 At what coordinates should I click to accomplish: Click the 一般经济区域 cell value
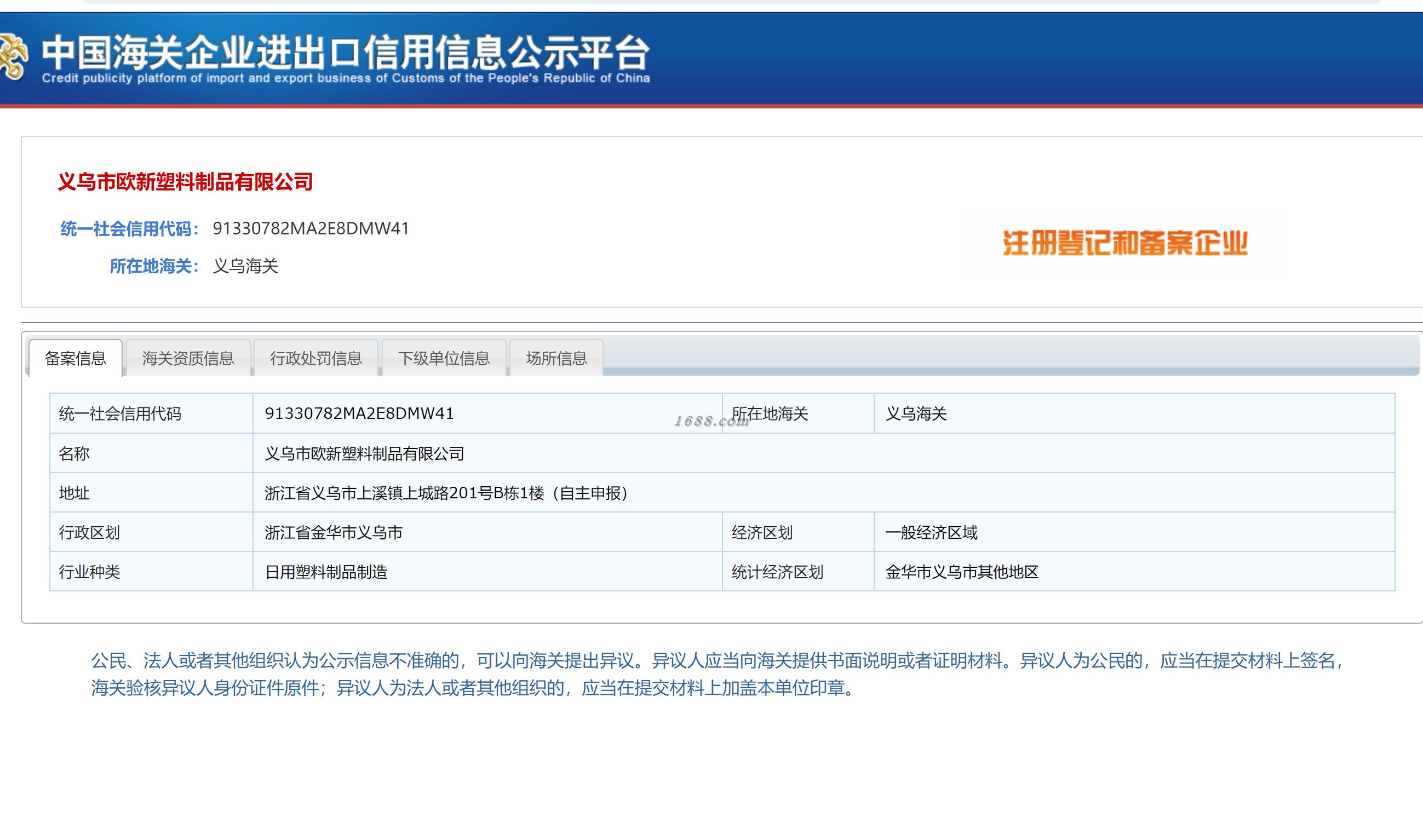[x=931, y=533]
